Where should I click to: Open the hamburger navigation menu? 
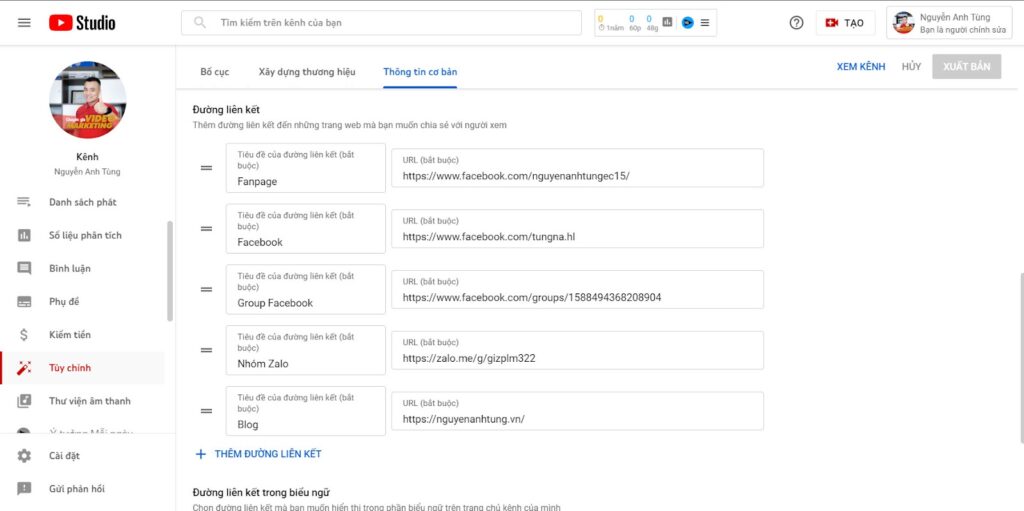pyautogui.click(x=24, y=23)
